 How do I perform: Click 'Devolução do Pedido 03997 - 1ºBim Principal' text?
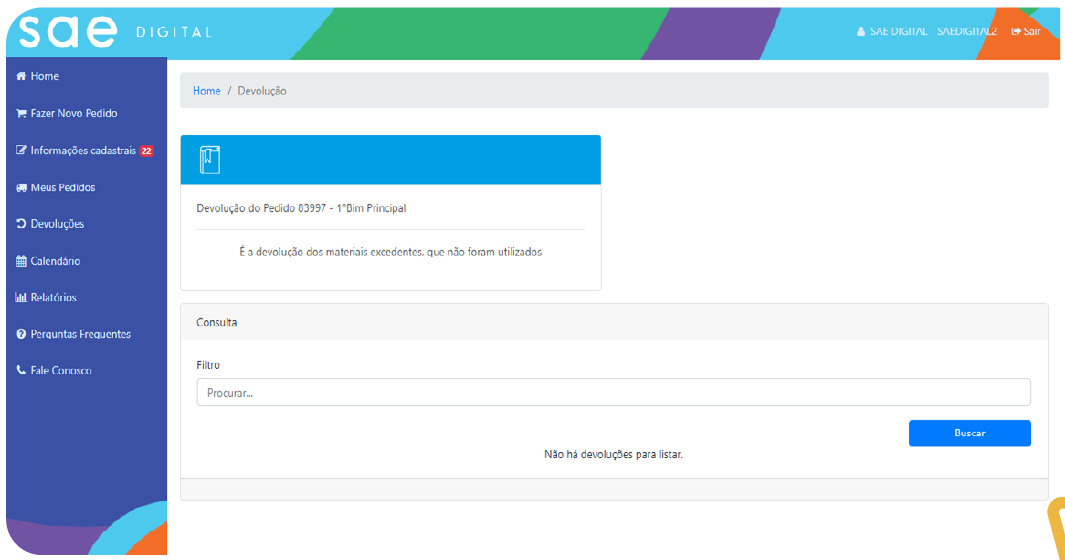(x=301, y=209)
